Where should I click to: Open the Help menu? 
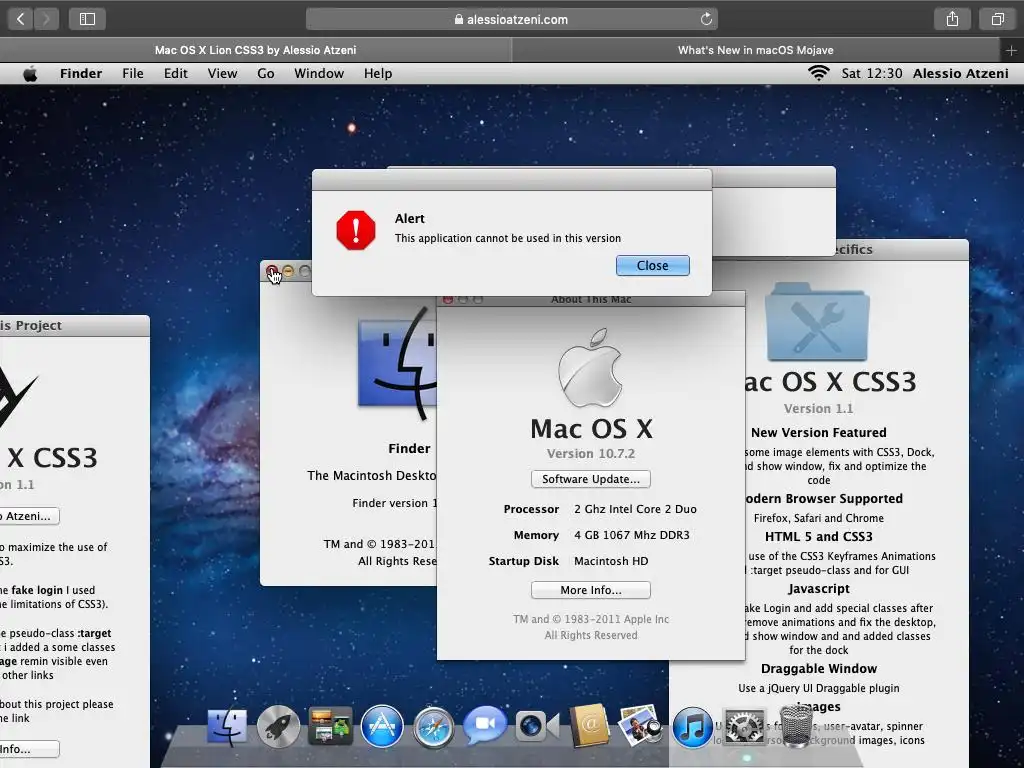click(378, 73)
